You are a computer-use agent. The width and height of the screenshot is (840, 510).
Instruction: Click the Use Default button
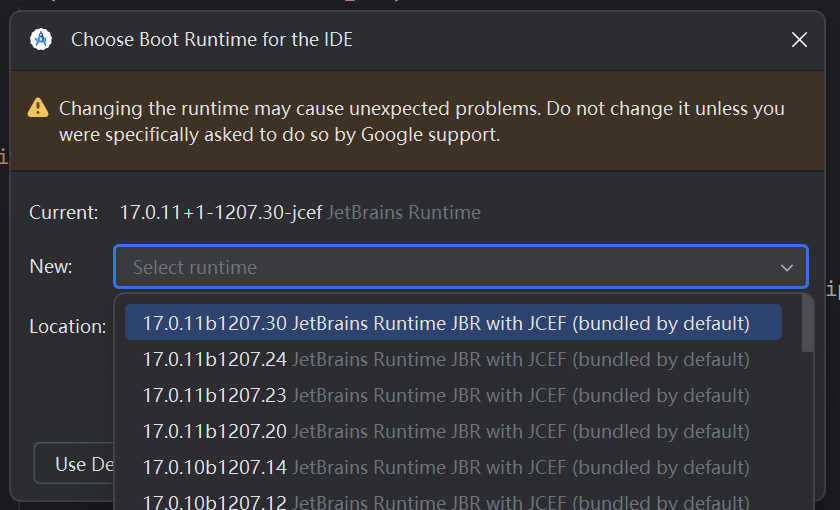point(74,463)
